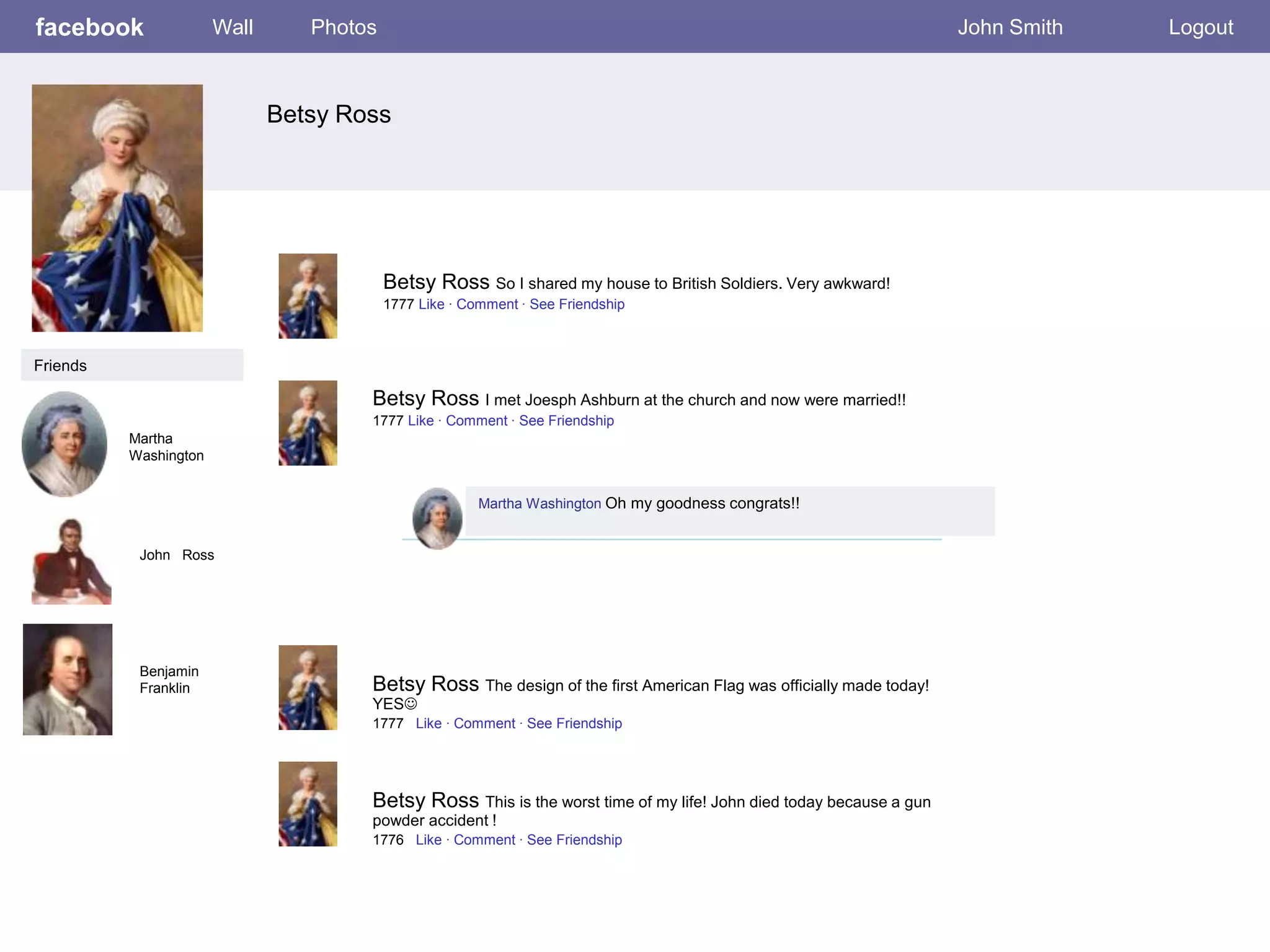Click the Logout link

tap(1201, 27)
